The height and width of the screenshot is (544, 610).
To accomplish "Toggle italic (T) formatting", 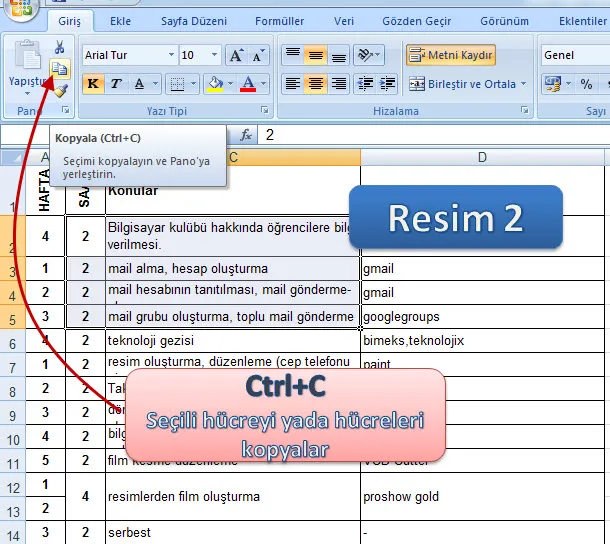I will 116,84.
